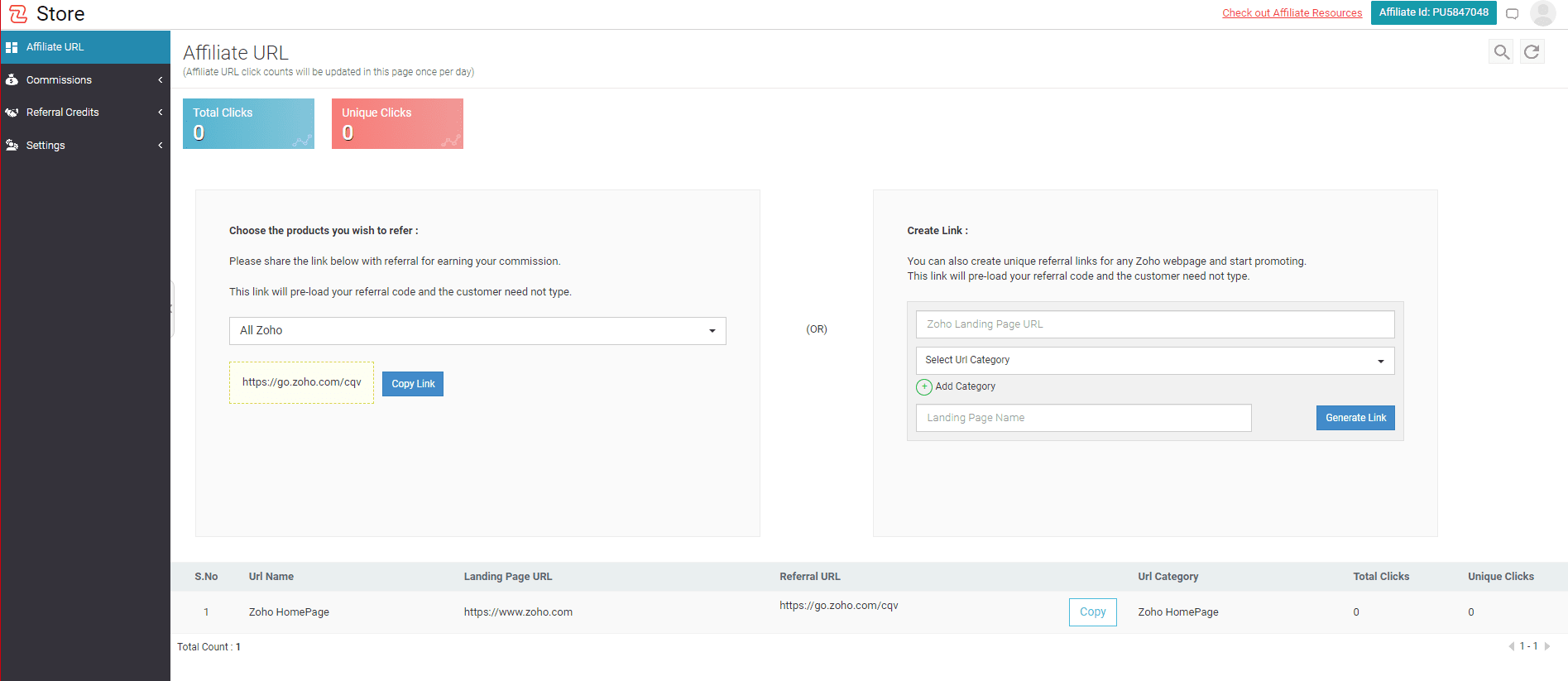Image resolution: width=1568 pixels, height=681 pixels.
Task: Click the https://www.zoho.com table cell
Action: tap(518, 612)
